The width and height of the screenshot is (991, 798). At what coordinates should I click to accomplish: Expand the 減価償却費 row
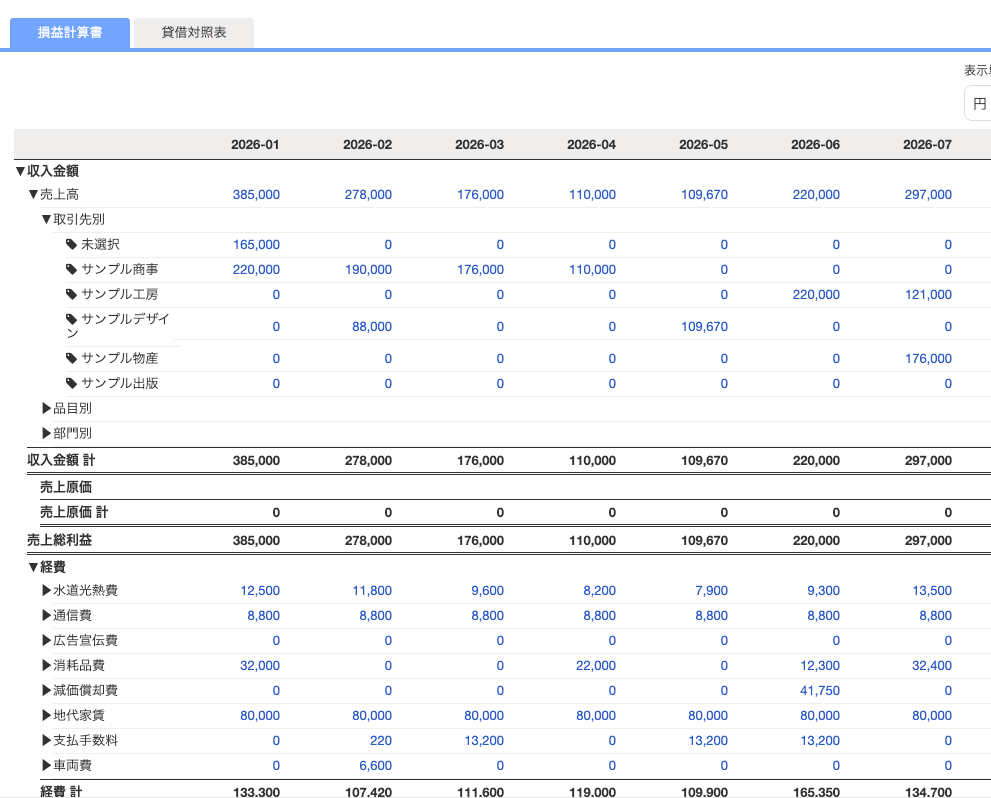pyautogui.click(x=46, y=690)
